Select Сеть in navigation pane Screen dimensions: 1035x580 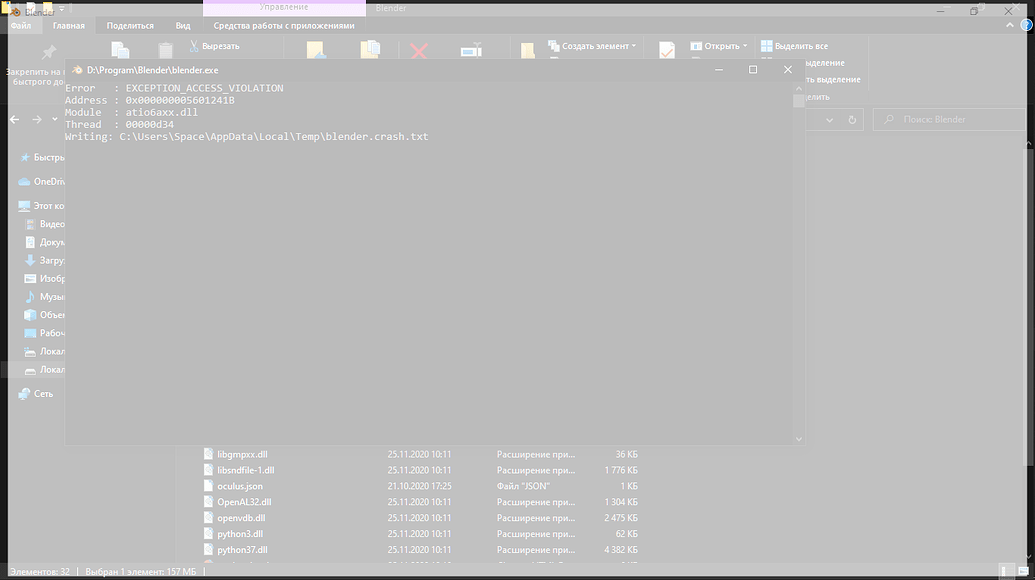[36, 394]
